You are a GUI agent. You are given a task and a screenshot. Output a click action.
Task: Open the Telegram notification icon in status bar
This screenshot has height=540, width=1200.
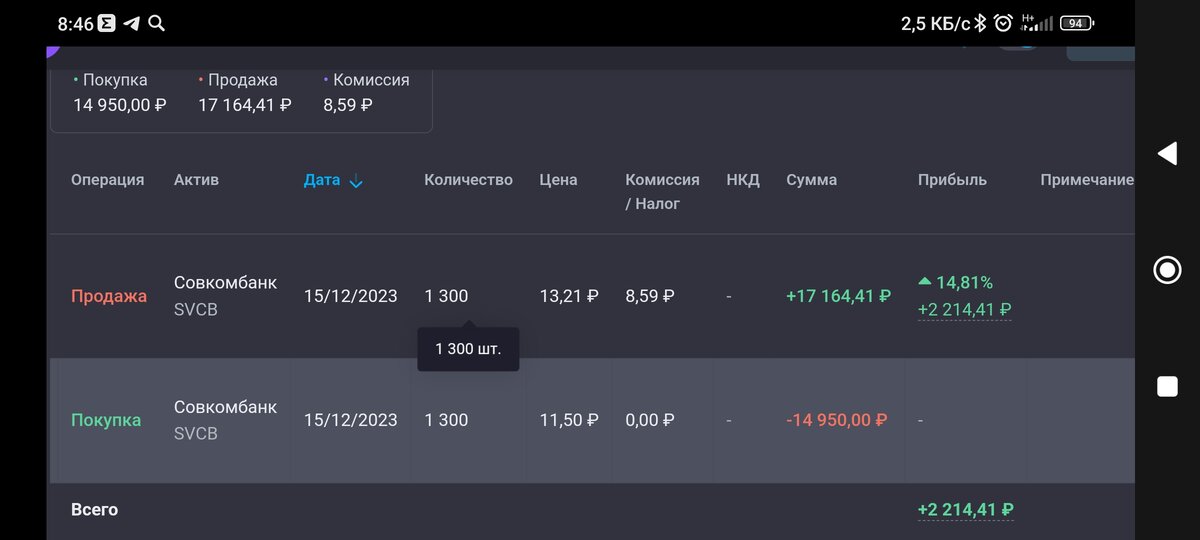pos(132,23)
